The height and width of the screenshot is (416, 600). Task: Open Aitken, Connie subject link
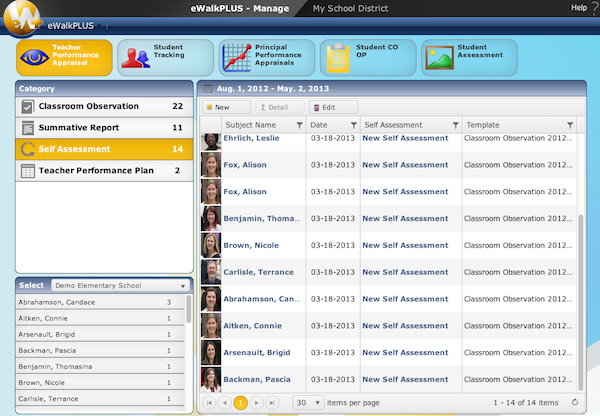pyautogui.click(x=253, y=326)
